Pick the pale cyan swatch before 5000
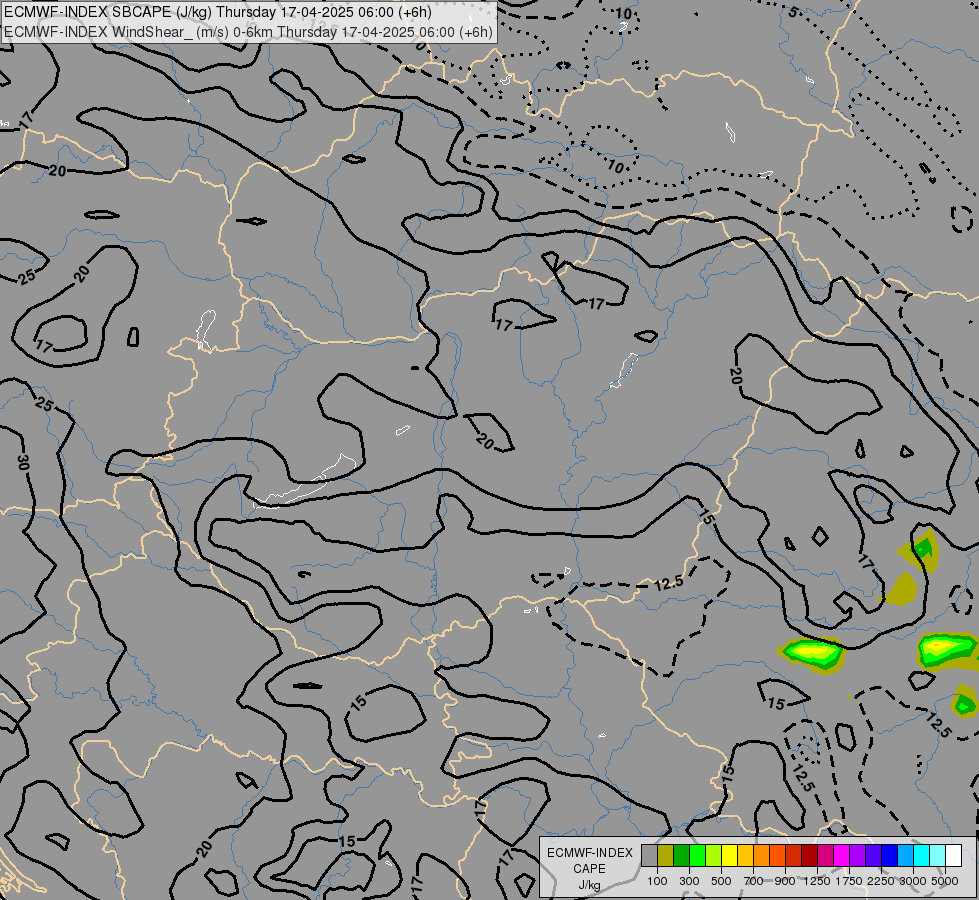 [937, 856]
